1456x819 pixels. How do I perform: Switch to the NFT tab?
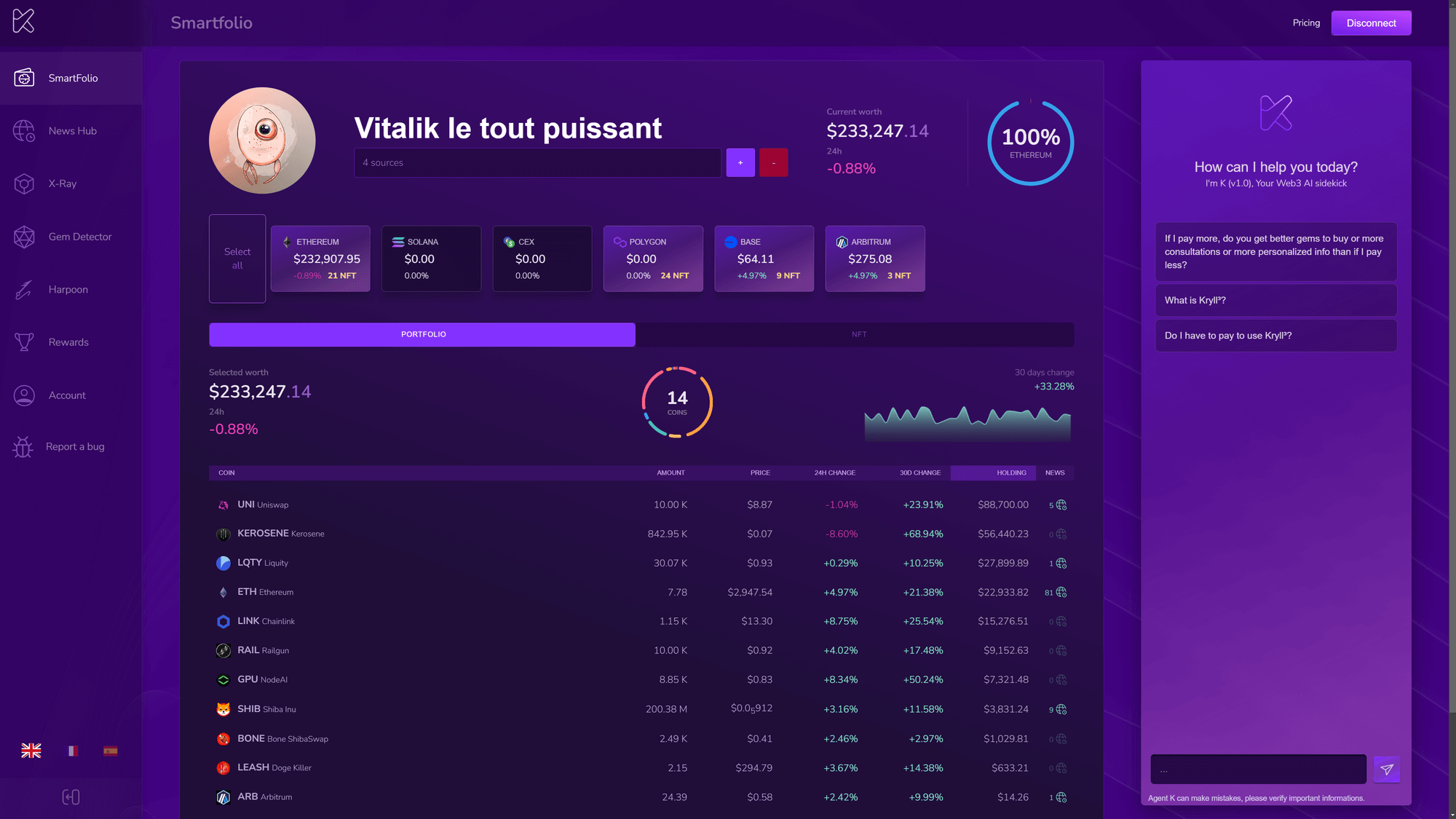[x=858, y=334]
